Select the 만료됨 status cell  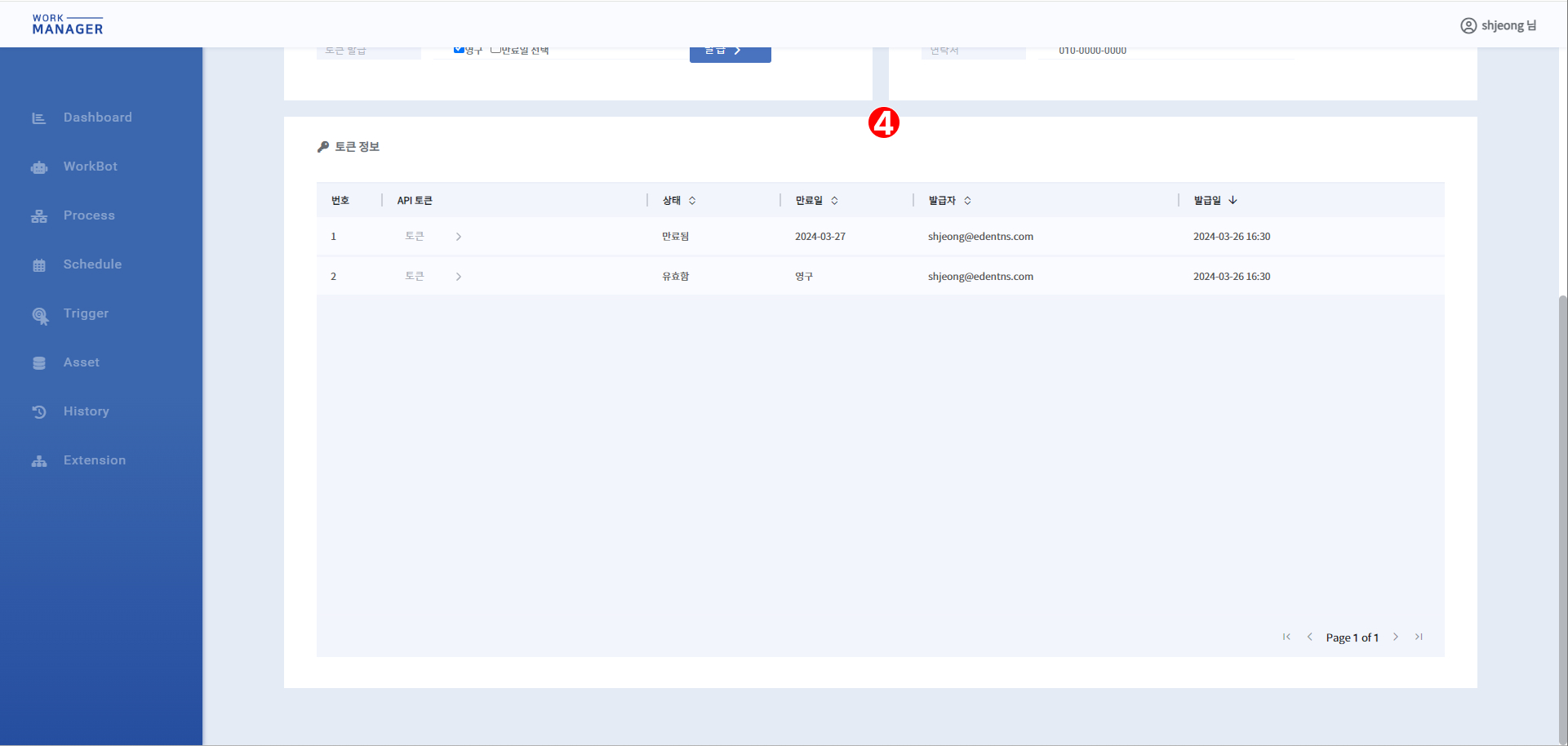coord(675,237)
